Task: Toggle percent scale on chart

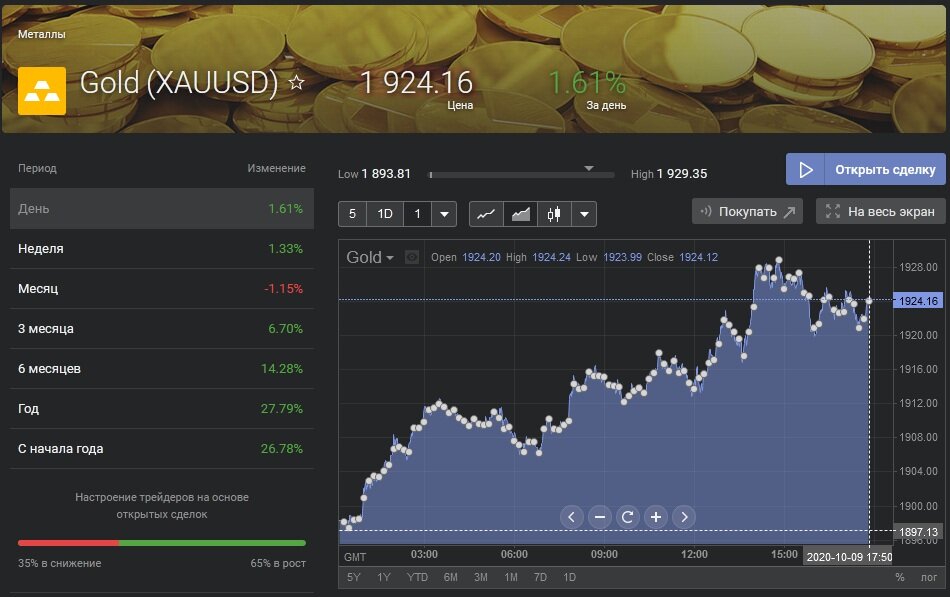Action: [899, 577]
